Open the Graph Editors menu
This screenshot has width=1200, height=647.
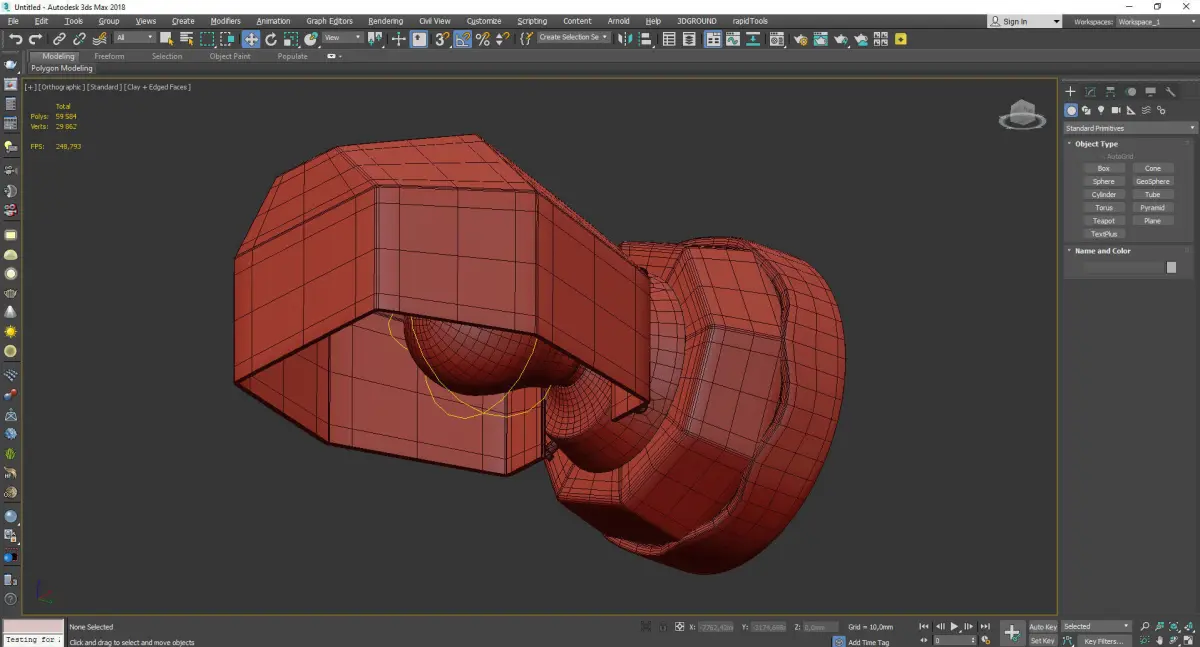329,21
